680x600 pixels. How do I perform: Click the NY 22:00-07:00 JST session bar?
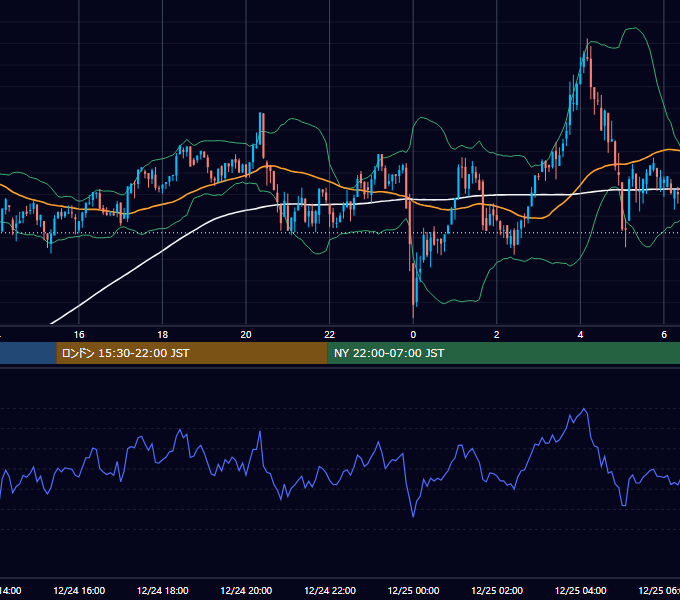coord(503,353)
